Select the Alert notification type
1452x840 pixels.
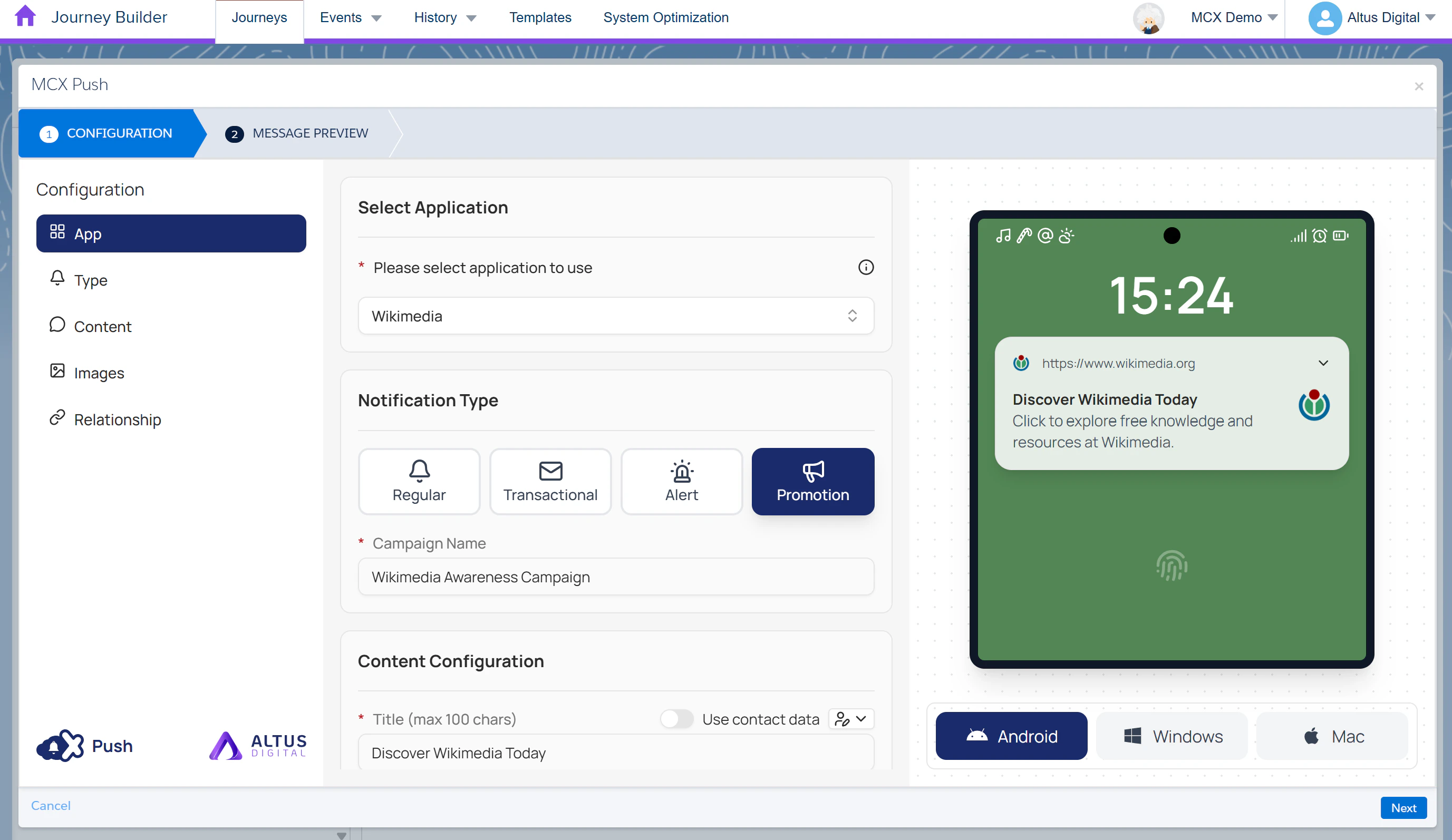tap(682, 481)
